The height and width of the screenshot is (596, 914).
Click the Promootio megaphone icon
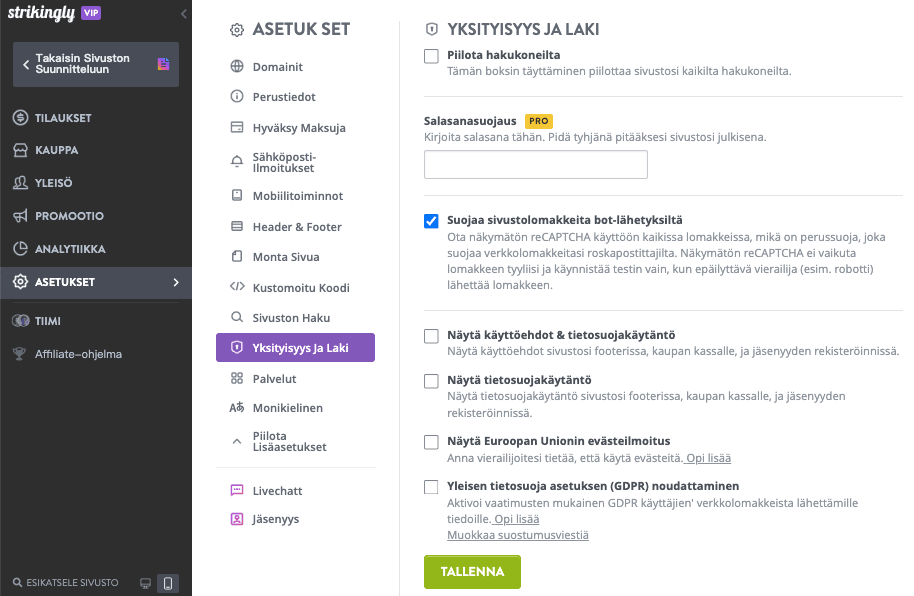(20, 216)
